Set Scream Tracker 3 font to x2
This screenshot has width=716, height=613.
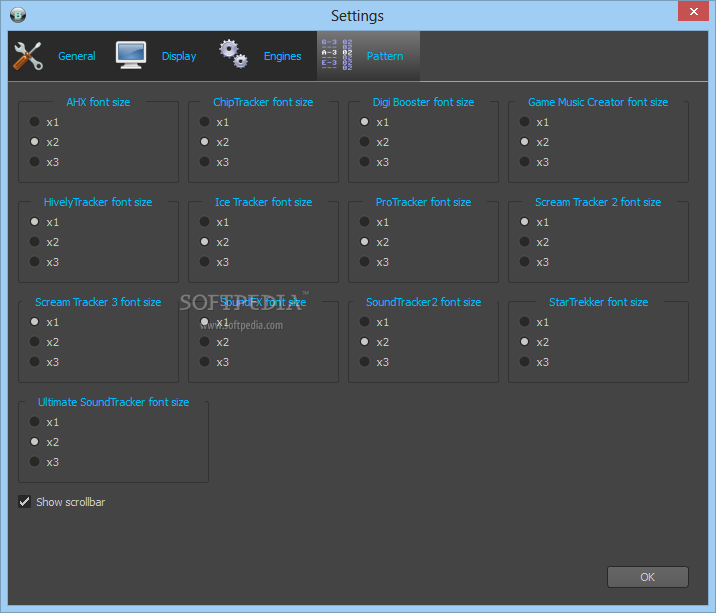click(x=34, y=342)
